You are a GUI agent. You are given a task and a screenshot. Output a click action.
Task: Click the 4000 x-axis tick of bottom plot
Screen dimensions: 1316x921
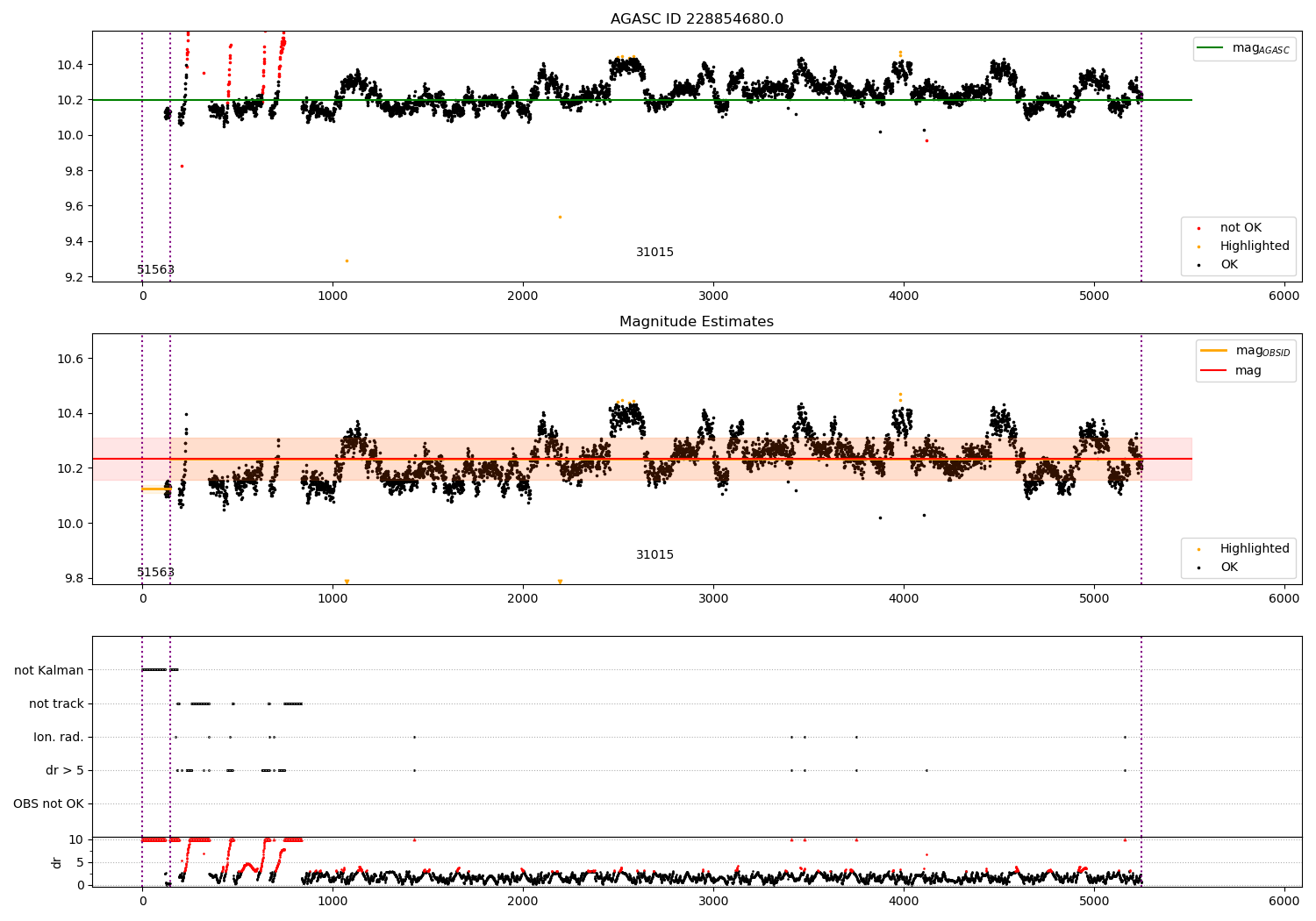(904, 902)
